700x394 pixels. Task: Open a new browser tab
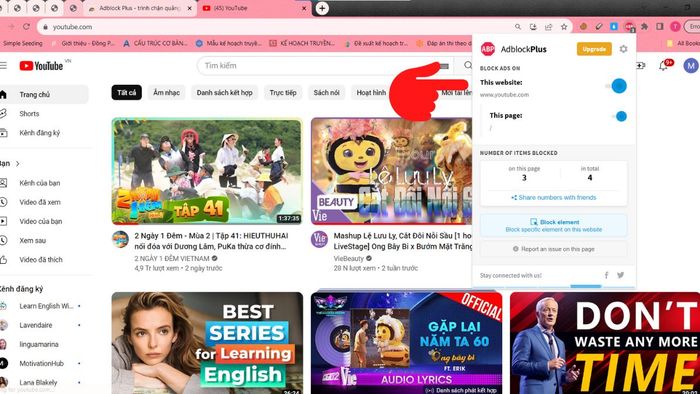pyautogui.click(x=322, y=8)
